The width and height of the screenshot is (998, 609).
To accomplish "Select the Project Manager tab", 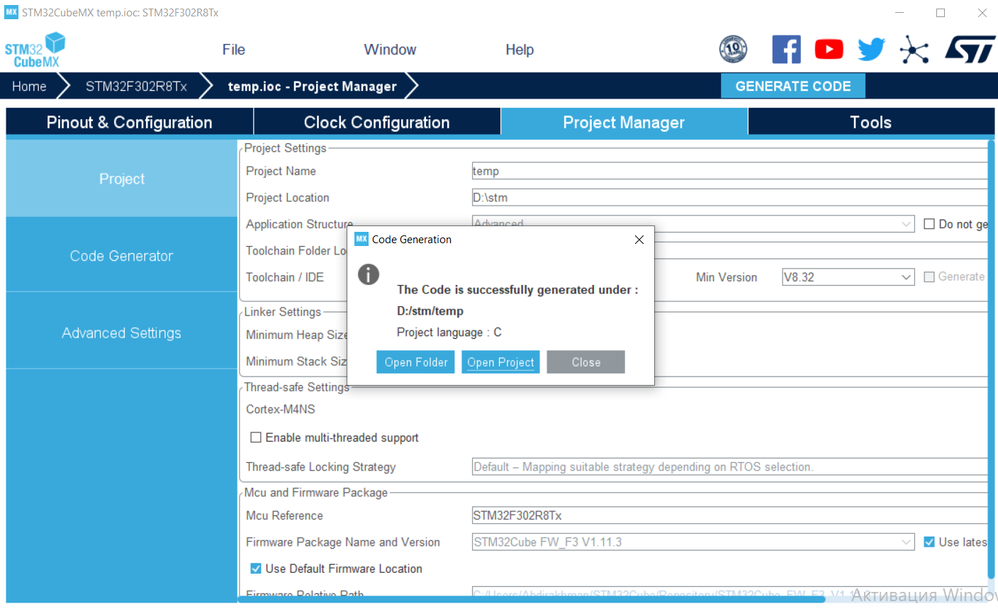I will tap(624, 122).
